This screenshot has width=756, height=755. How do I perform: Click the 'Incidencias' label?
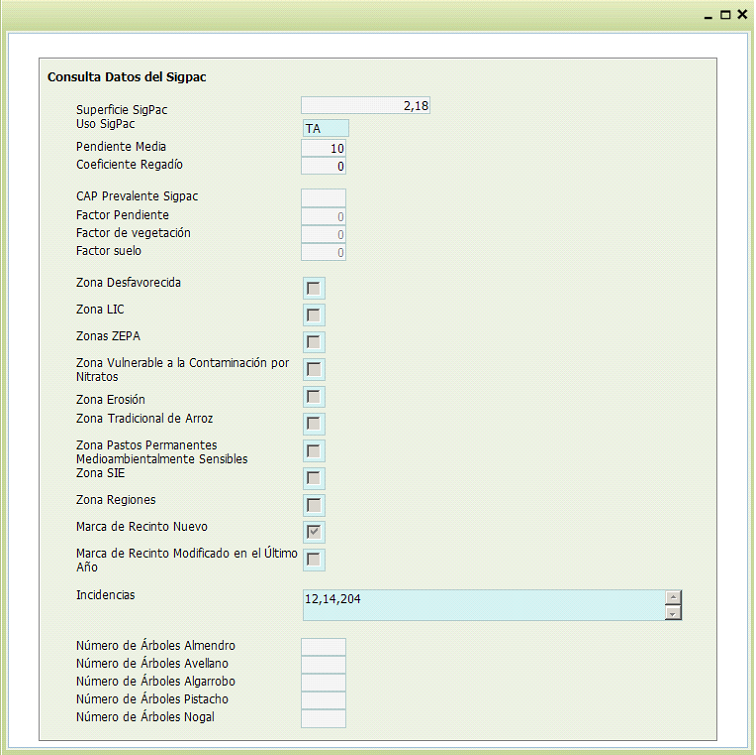click(x=106, y=595)
